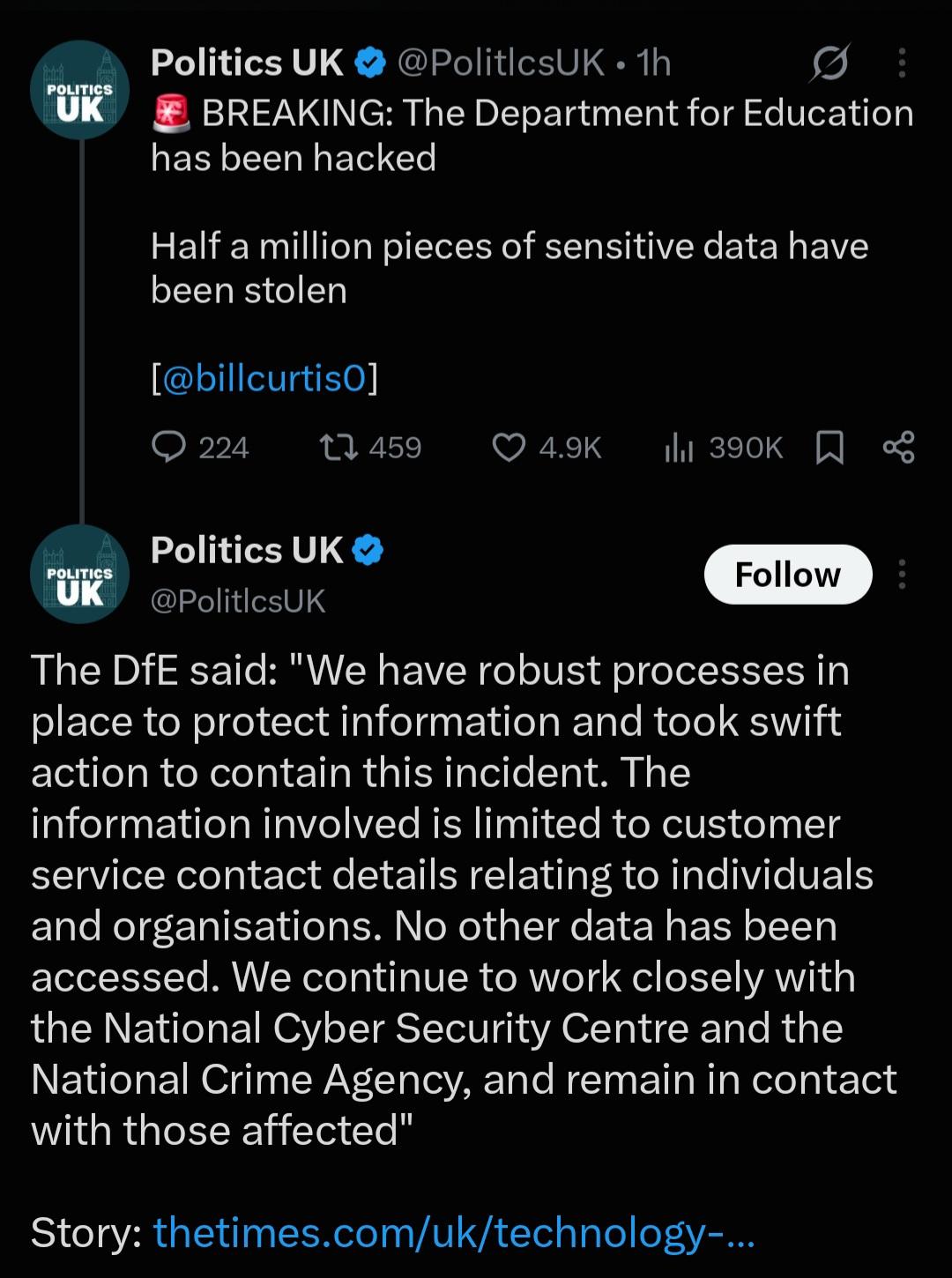Open reply comments on the breaking tweet
This screenshot has width=952, height=1278.
tap(200, 448)
